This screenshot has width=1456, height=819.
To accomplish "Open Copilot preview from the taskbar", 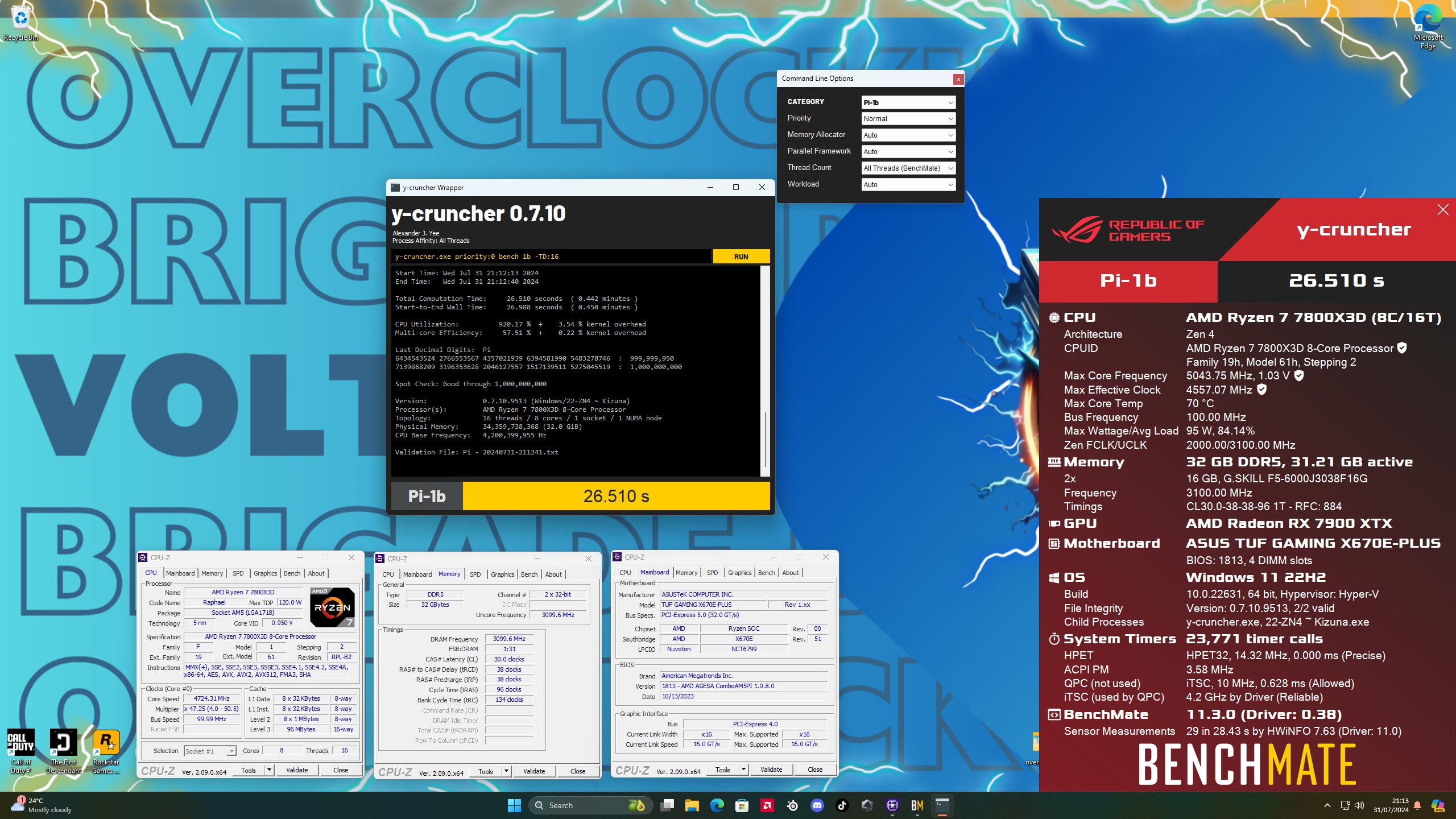I will click(1438, 805).
